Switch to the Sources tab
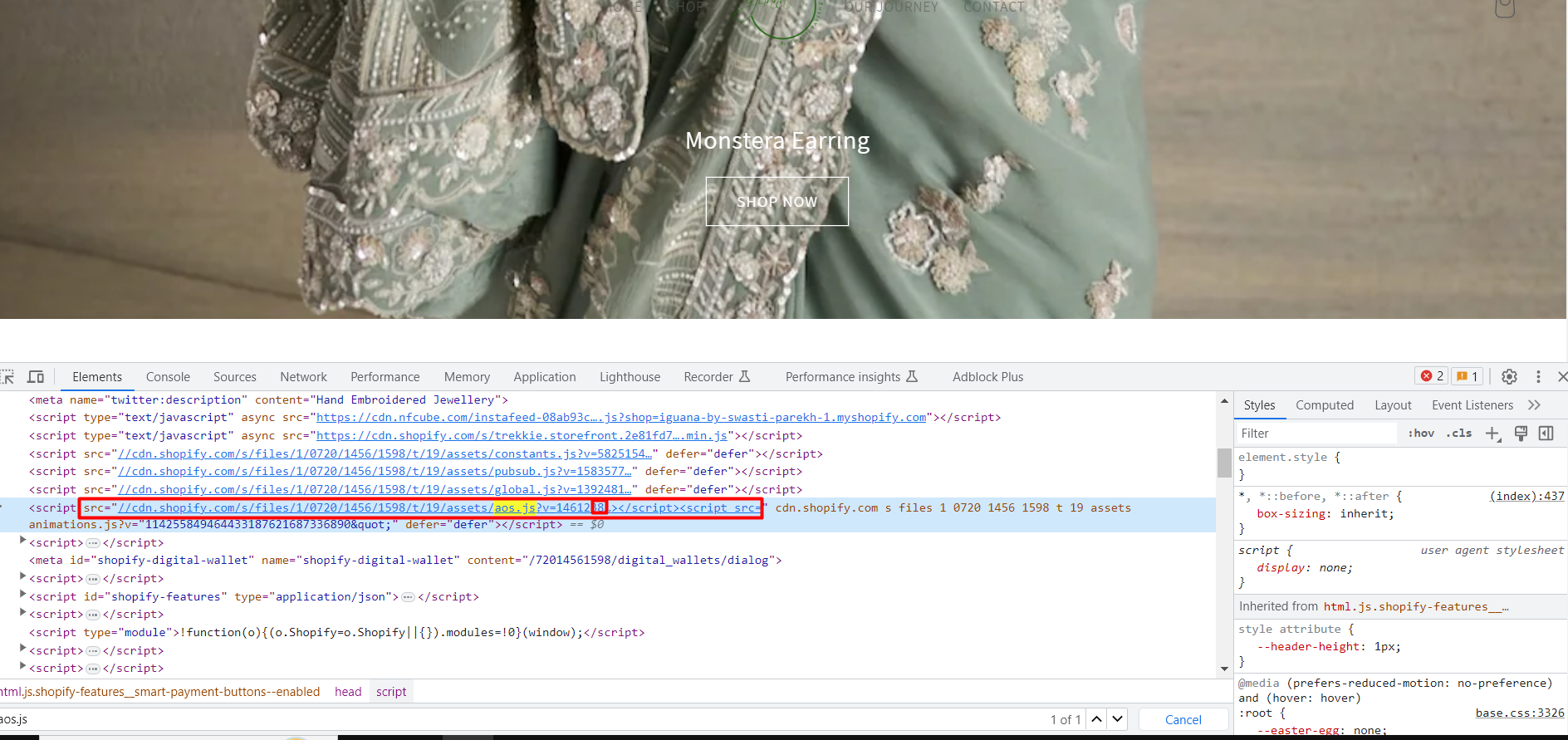This screenshot has width=1568, height=740. point(235,377)
